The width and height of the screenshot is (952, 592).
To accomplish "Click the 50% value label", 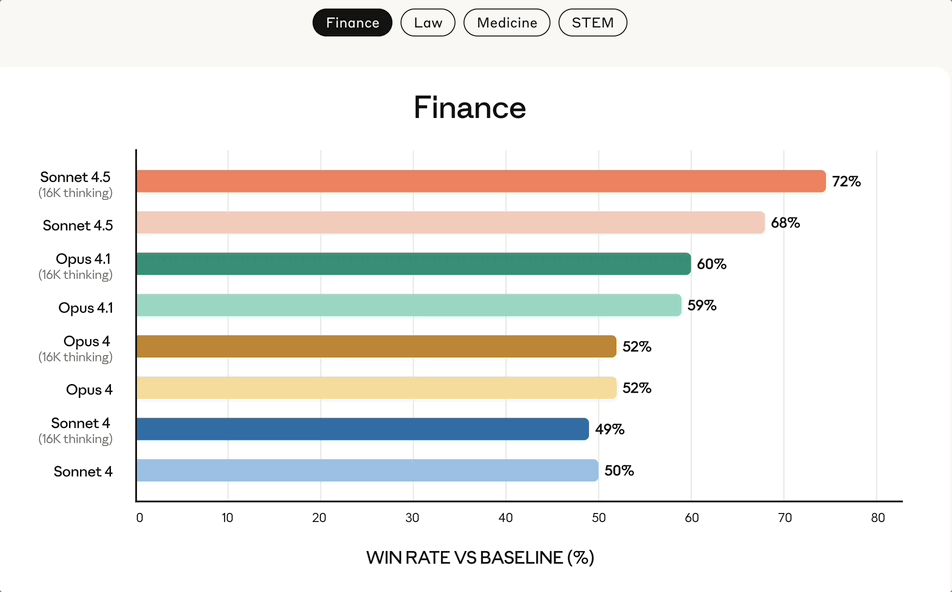I will (619, 470).
